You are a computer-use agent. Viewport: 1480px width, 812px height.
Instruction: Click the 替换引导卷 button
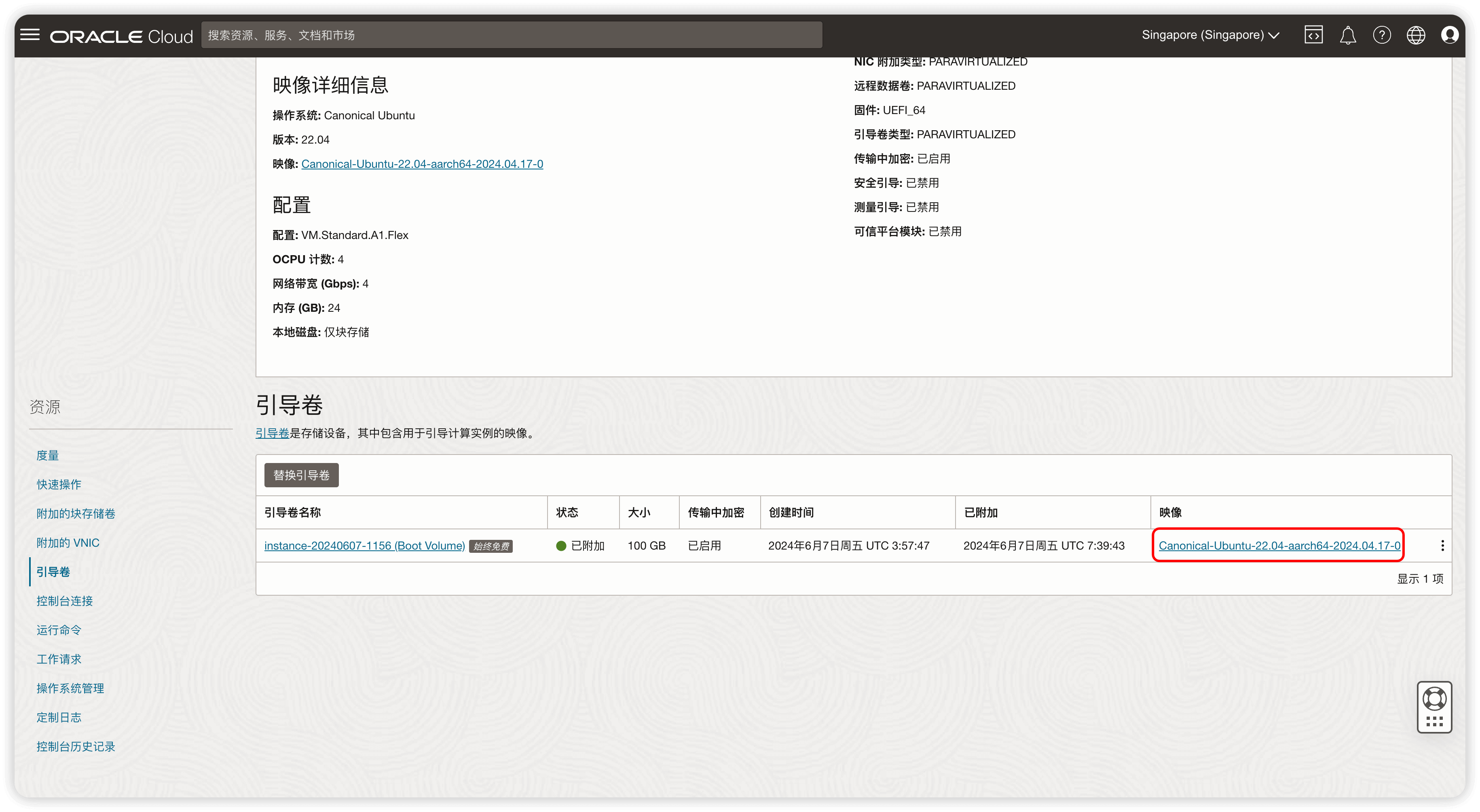tap(301, 475)
